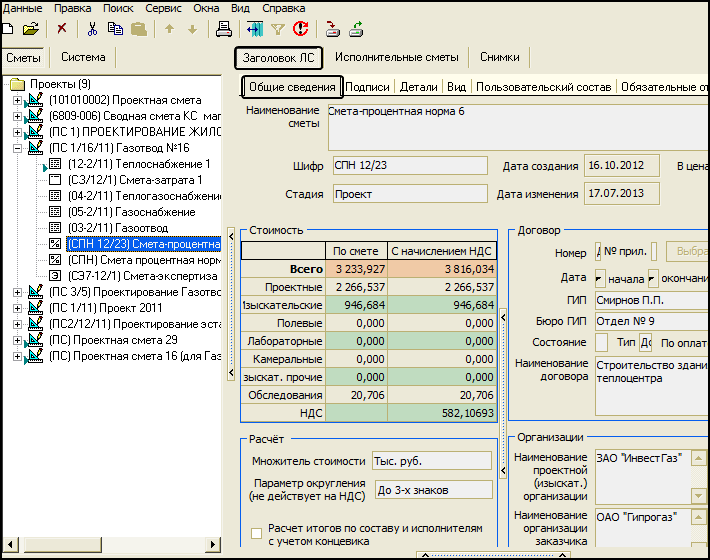Click the open folder toolbar icon
710x560 pixels.
point(31,29)
